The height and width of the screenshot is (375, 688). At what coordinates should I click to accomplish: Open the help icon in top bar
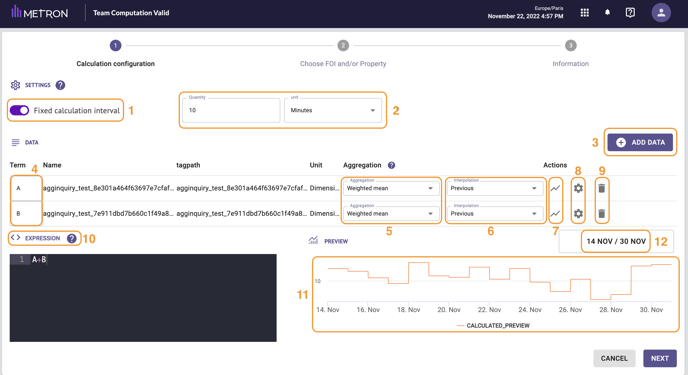630,13
